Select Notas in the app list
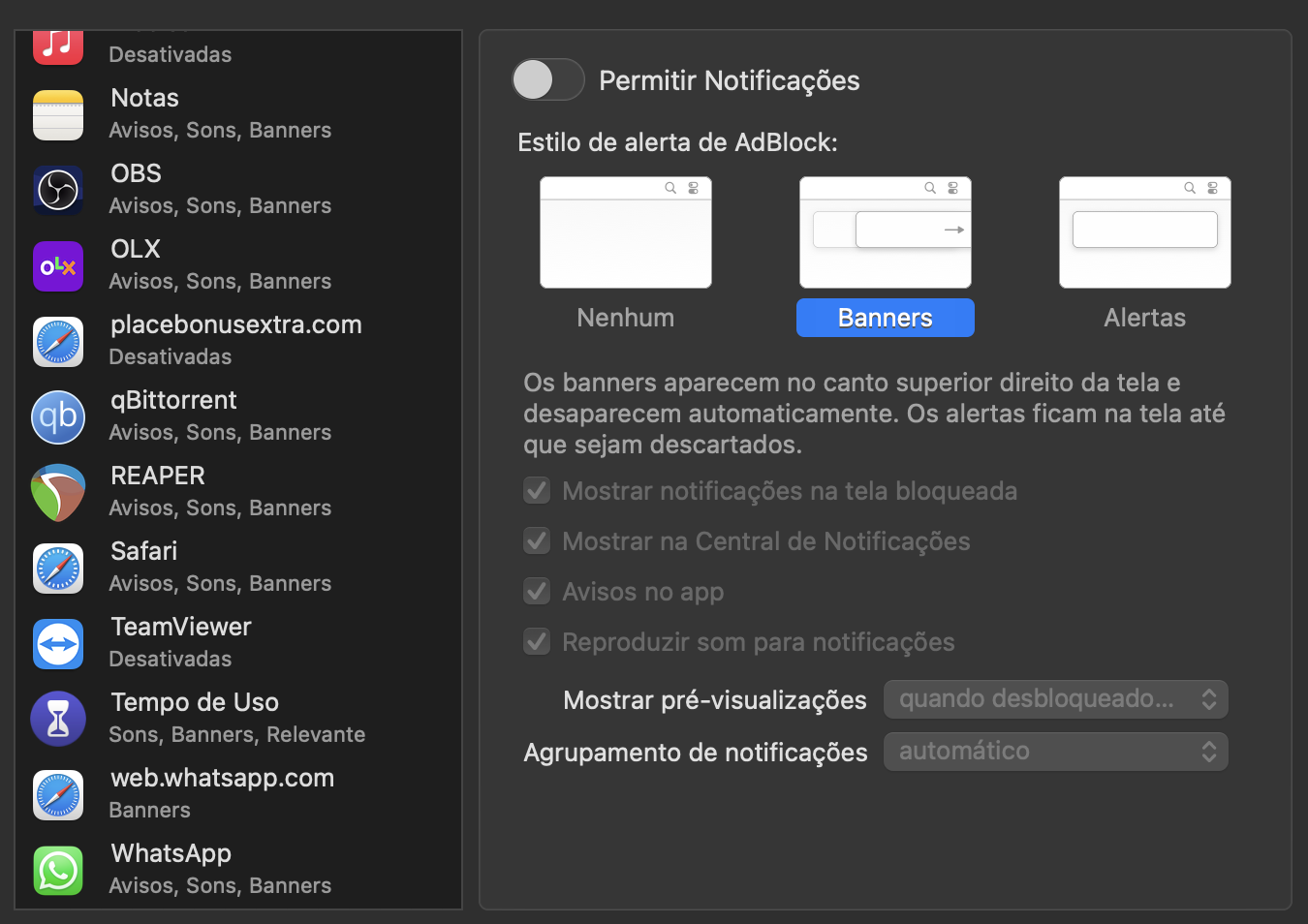This screenshot has width=1308, height=924. [x=145, y=98]
